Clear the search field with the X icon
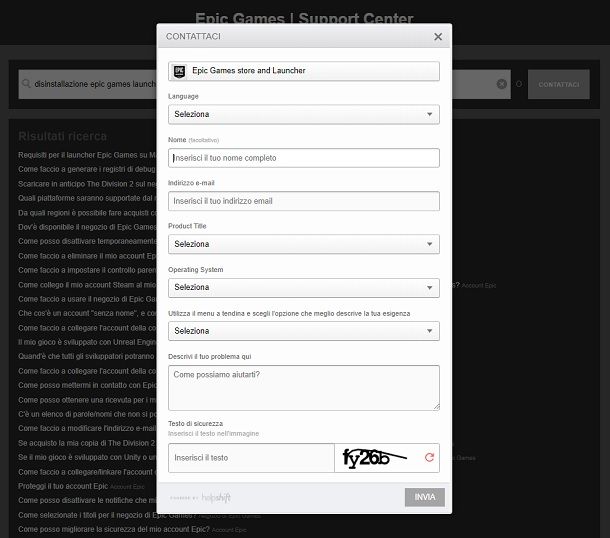Image resolution: width=610 pixels, height=538 pixels. (x=501, y=84)
